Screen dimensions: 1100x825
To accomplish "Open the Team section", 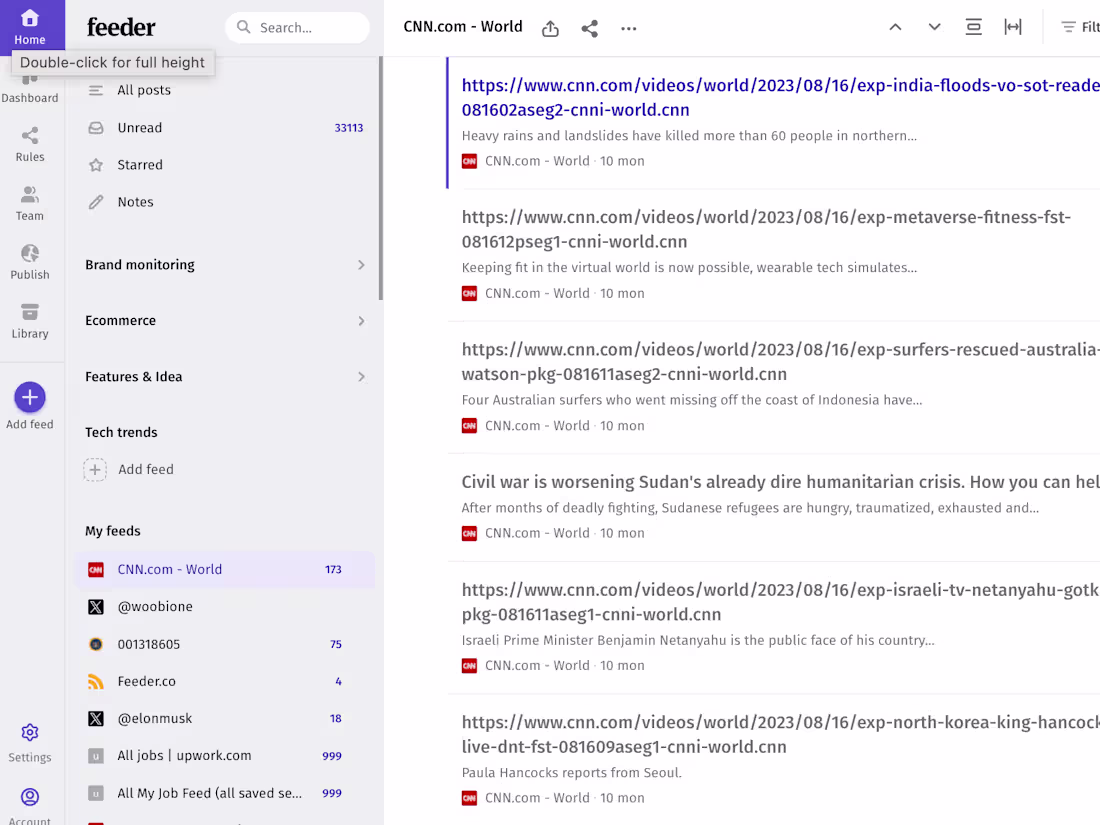I will [30, 203].
